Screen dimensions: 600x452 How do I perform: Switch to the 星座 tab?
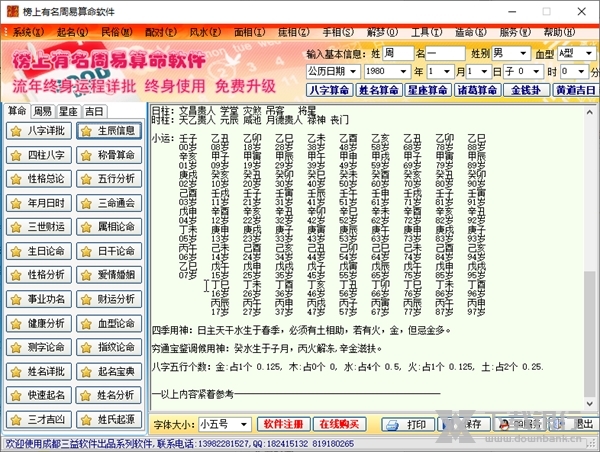click(68, 111)
